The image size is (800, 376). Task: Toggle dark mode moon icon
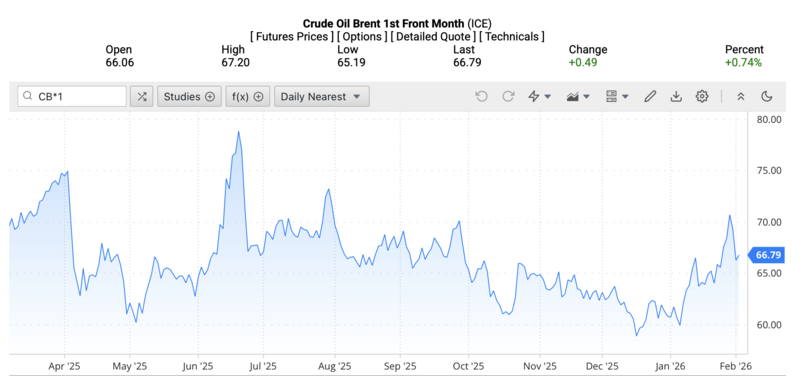click(x=766, y=96)
